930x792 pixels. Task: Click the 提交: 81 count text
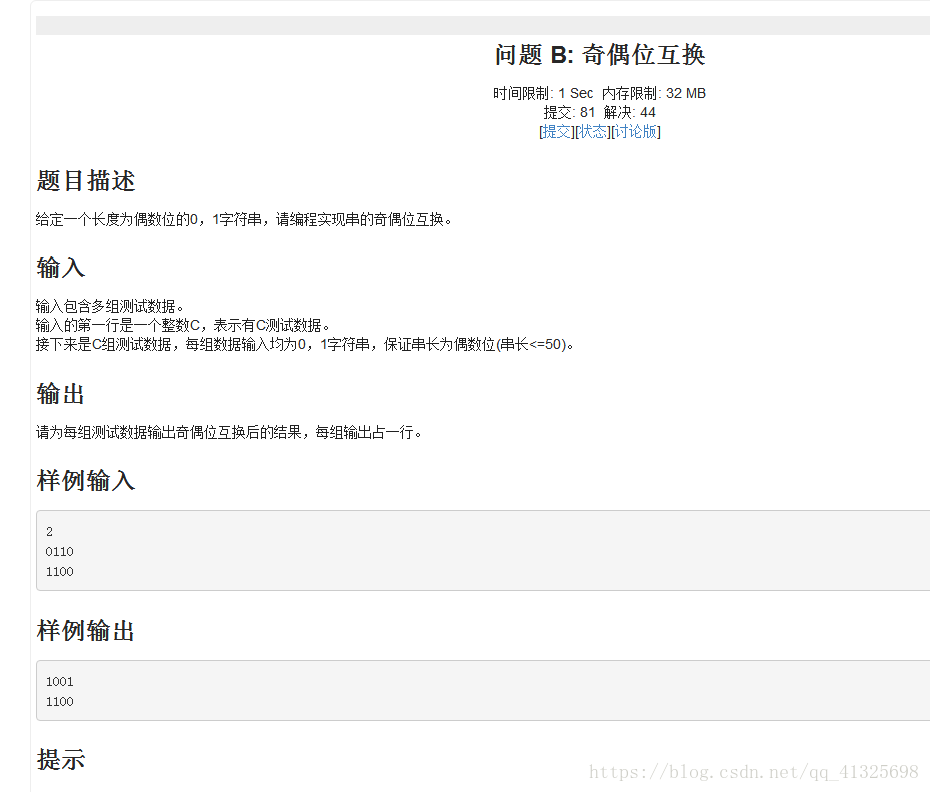click(569, 113)
